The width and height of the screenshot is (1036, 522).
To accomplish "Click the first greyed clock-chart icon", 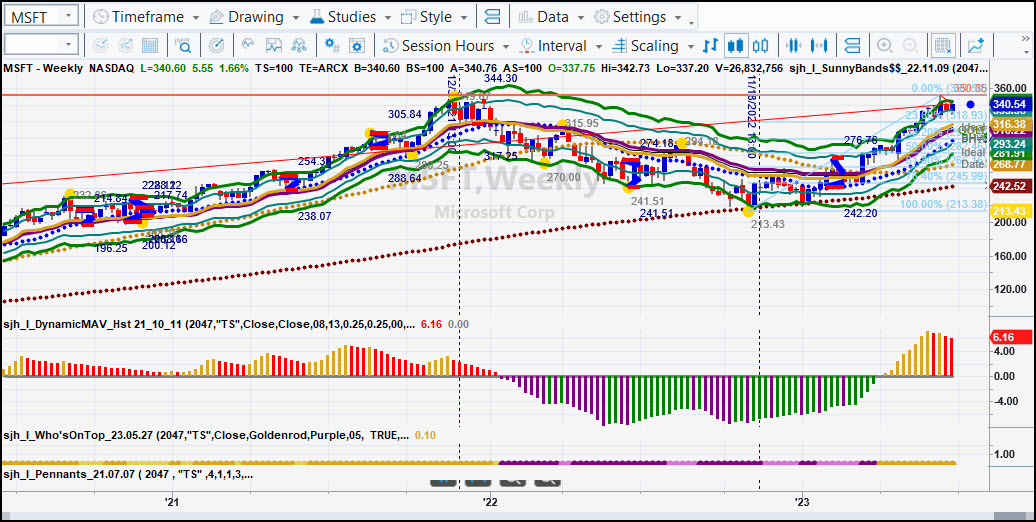I will pos(100,46).
